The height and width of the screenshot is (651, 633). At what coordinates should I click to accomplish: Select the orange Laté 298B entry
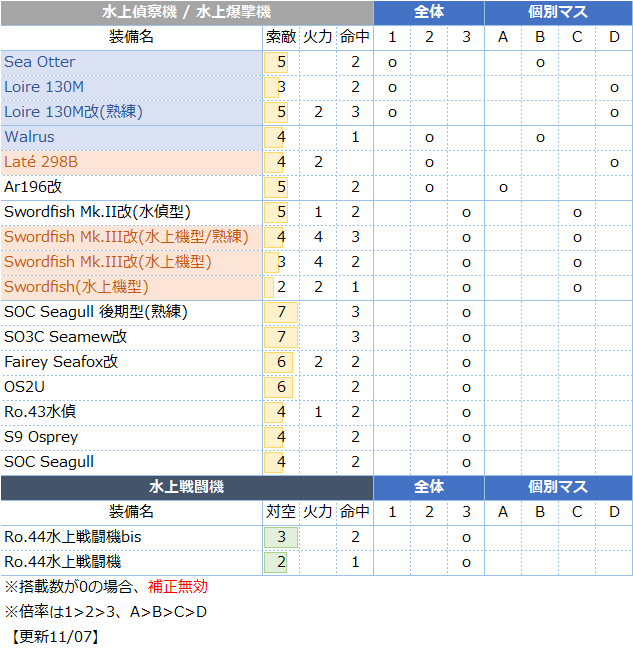click(41, 162)
